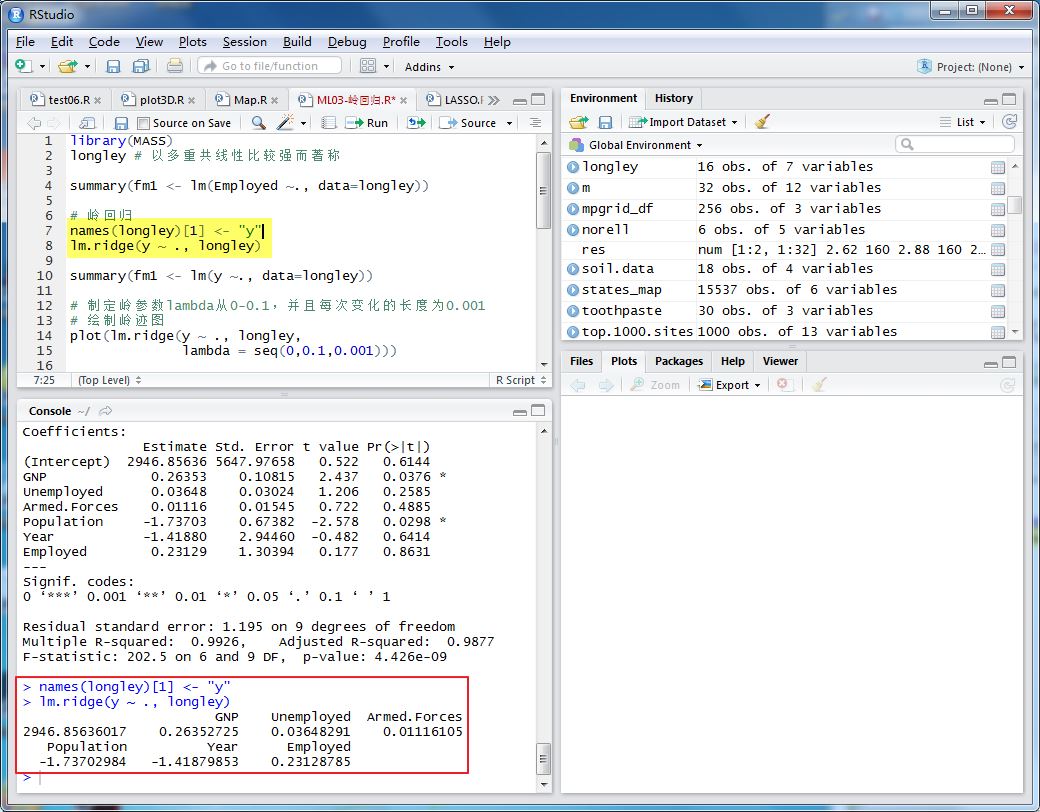The image size is (1040, 812).
Task: Click the print icon in main toolbar
Action: [x=175, y=66]
